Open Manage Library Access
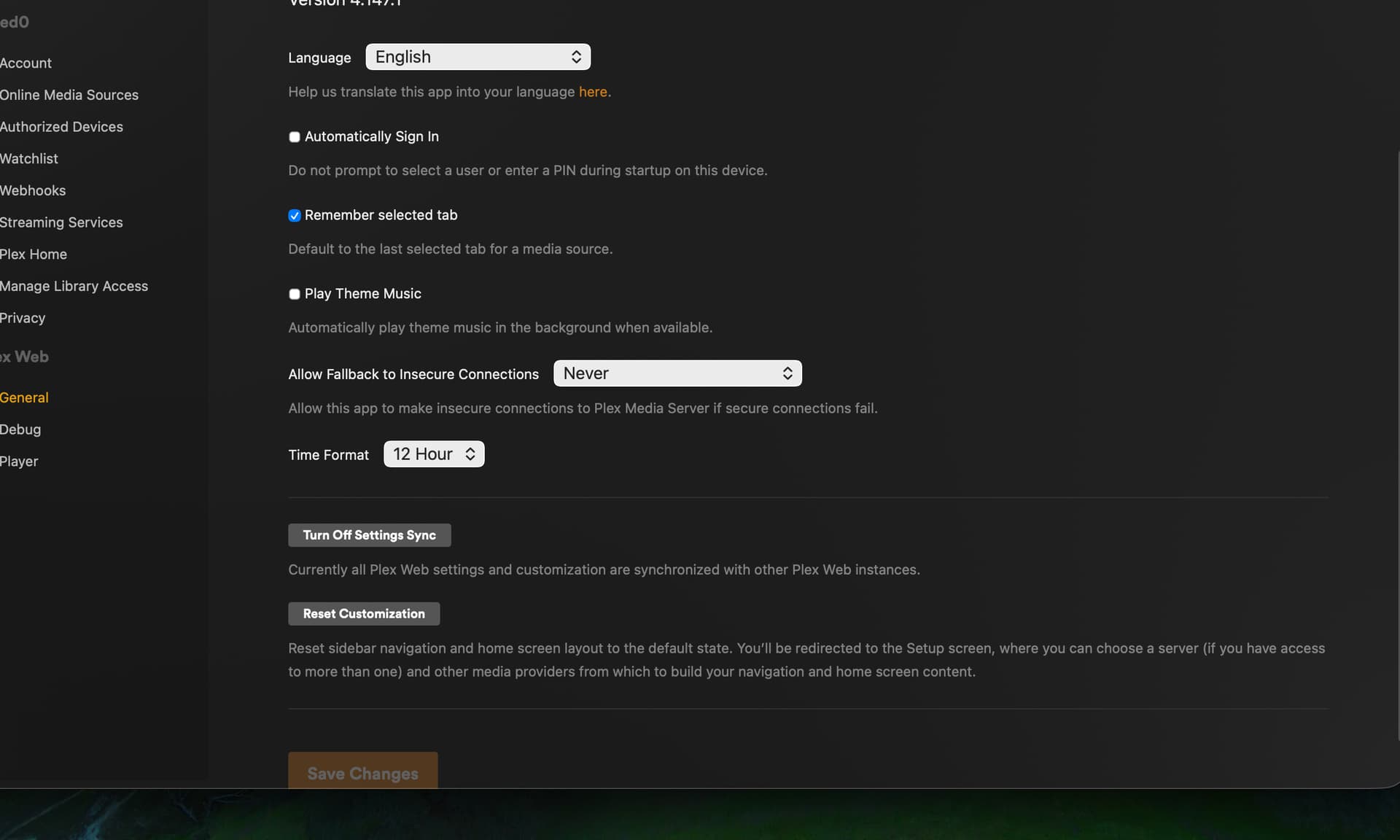1400x840 pixels. tap(74, 287)
